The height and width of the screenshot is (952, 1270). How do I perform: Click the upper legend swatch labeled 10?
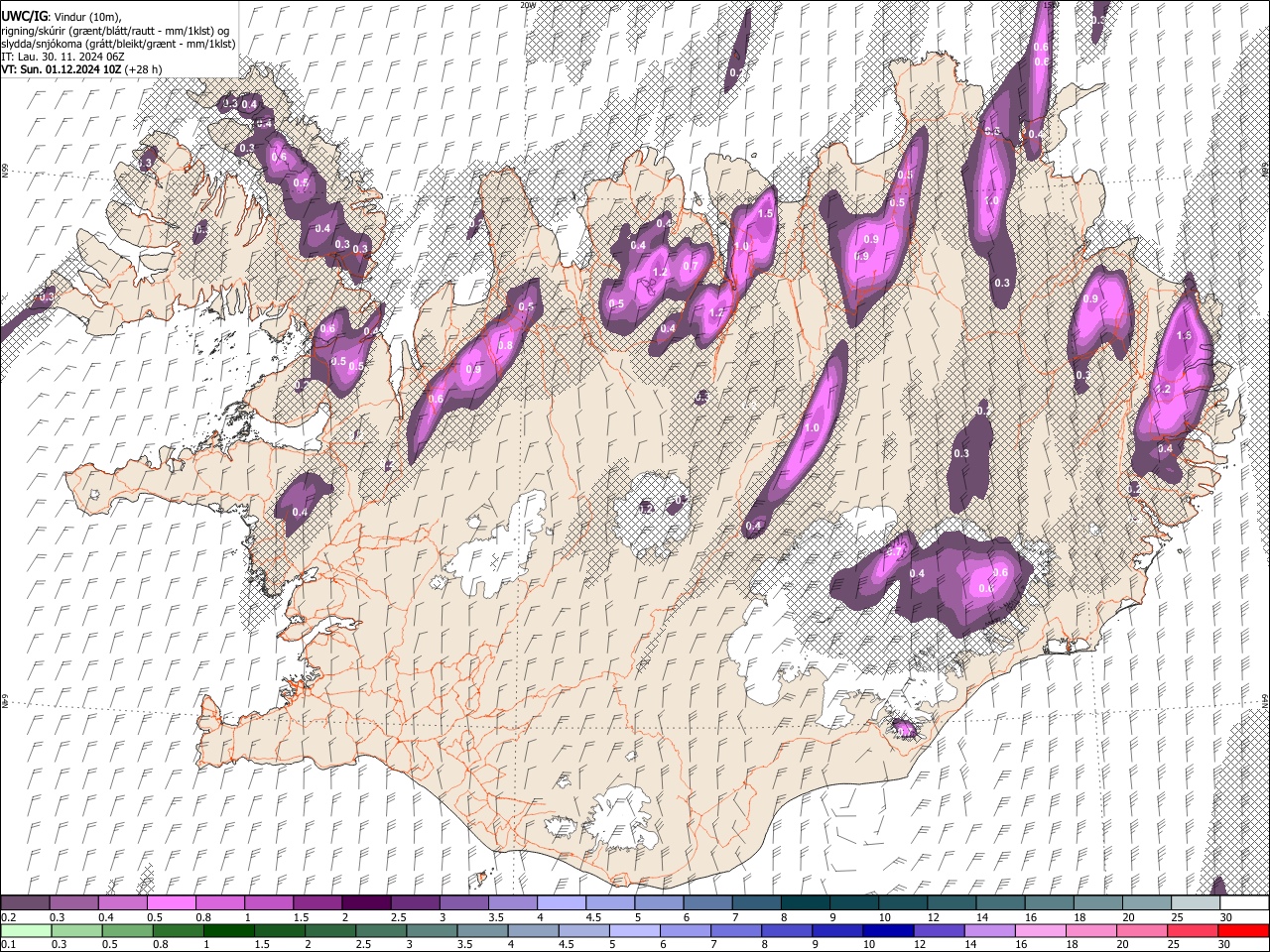click(x=902, y=903)
